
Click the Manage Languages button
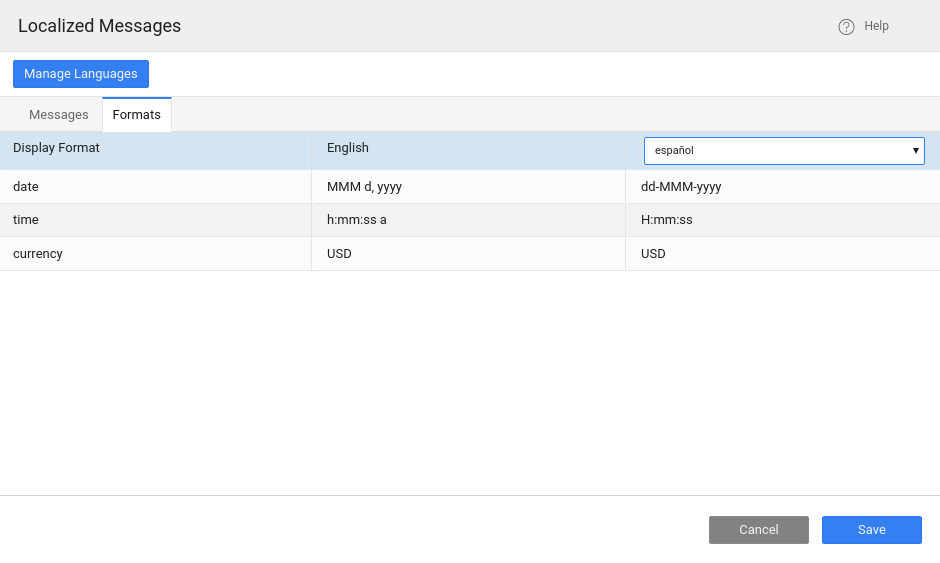(81, 74)
